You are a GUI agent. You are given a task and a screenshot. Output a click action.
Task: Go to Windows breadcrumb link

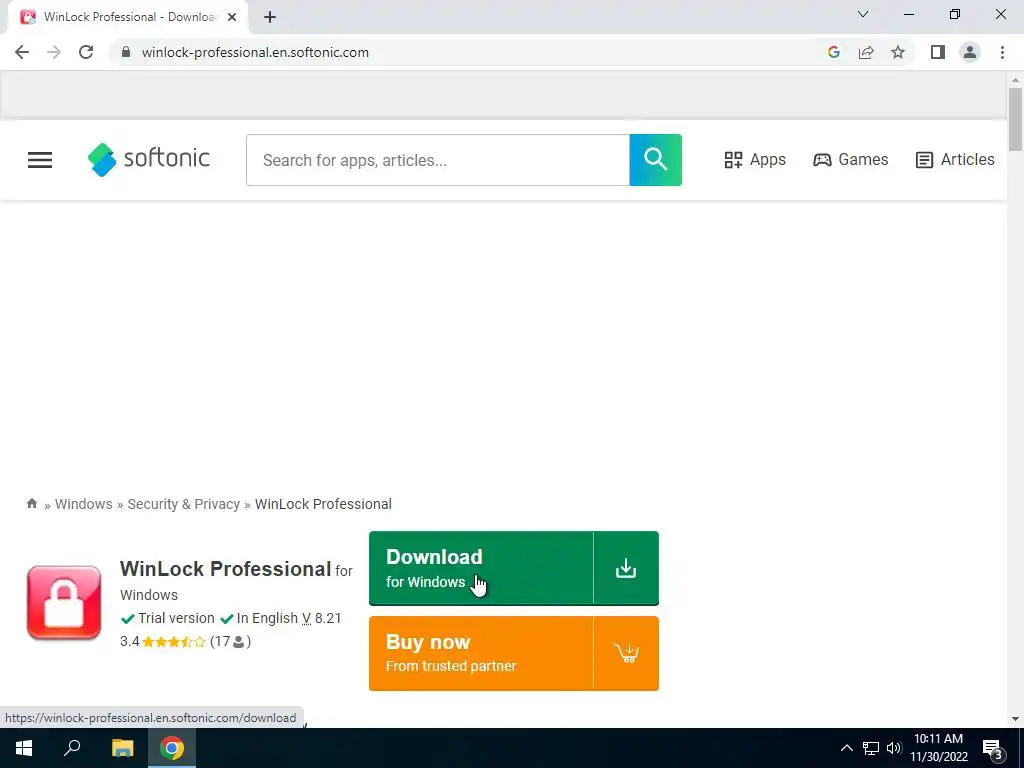pos(84,504)
